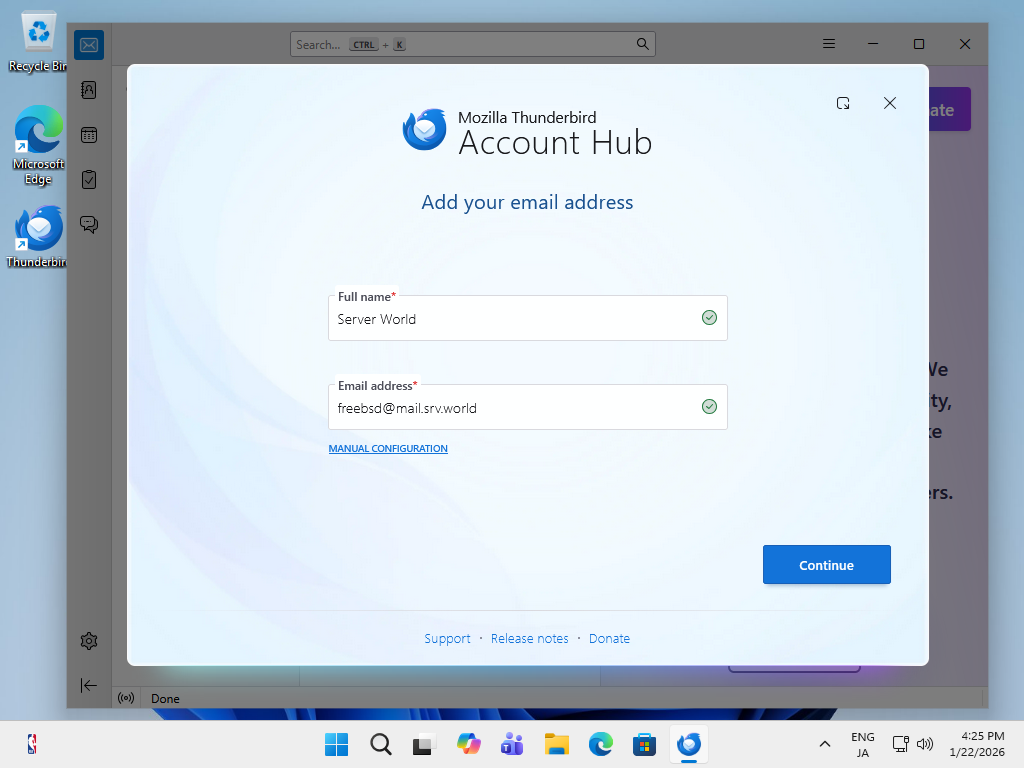Open the Tasks space
Image resolution: width=1024 pixels, height=768 pixels.
point(89,179)
